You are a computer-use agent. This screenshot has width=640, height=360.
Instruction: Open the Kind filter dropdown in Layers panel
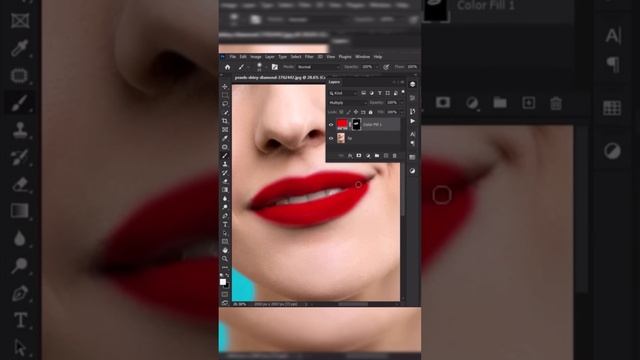pos(343,93)
